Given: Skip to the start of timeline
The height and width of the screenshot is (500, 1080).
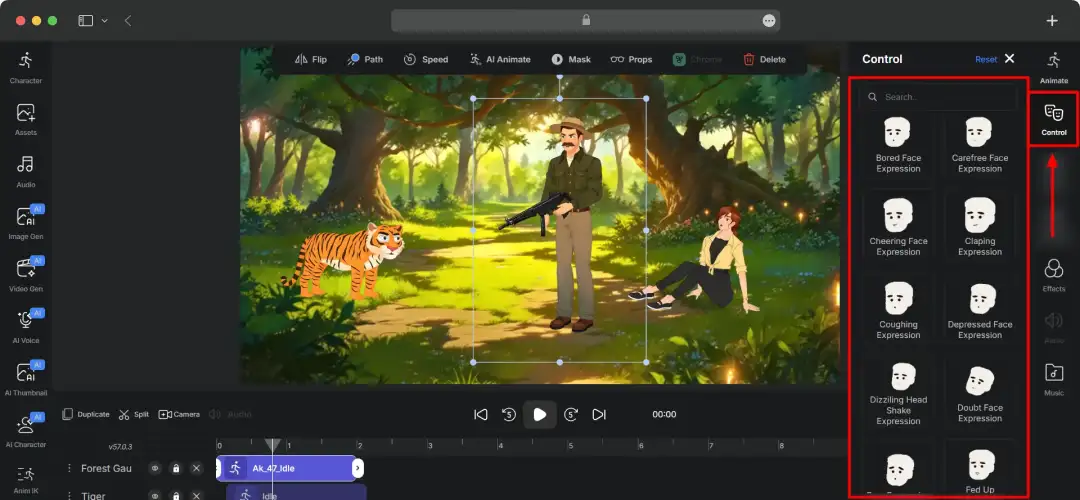Looking at the screenshot, I should 481,415.
